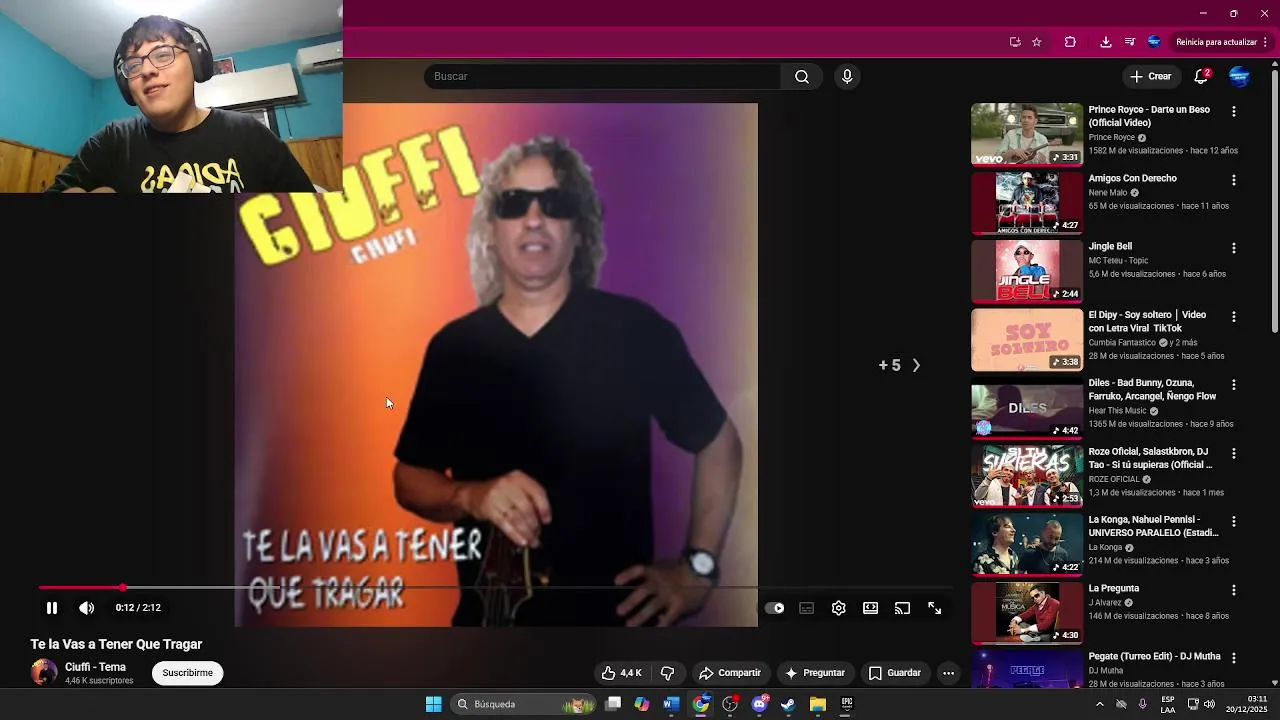Click the YouTube search magnifier button
Viewport: 1280px width, 720px height.
(802, 77)
